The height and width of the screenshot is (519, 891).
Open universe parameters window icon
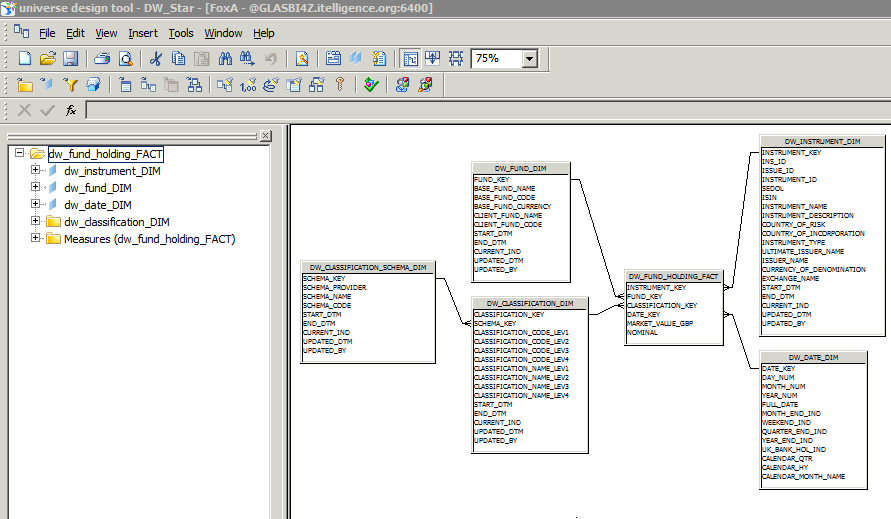tap(333, 59)
